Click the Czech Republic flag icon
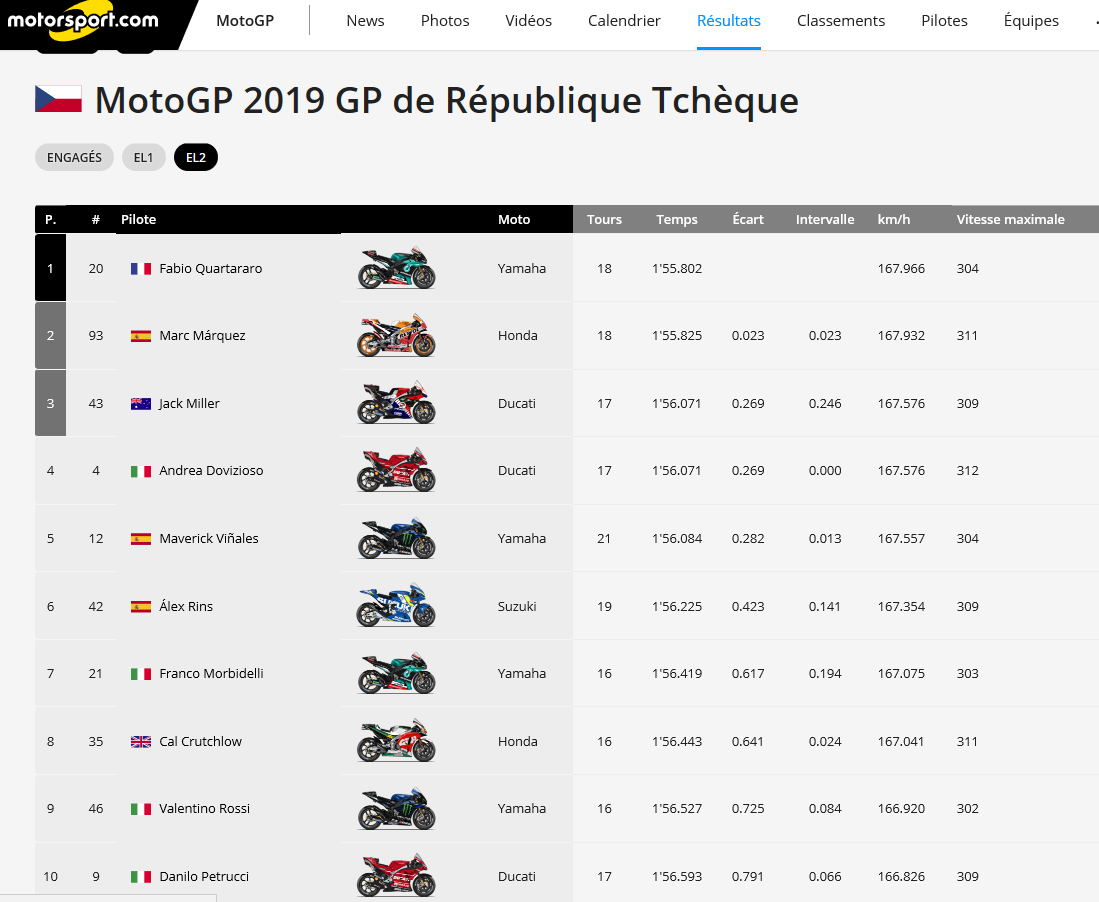This screenshot has width=1099, height=902. [x=58, y=99]
